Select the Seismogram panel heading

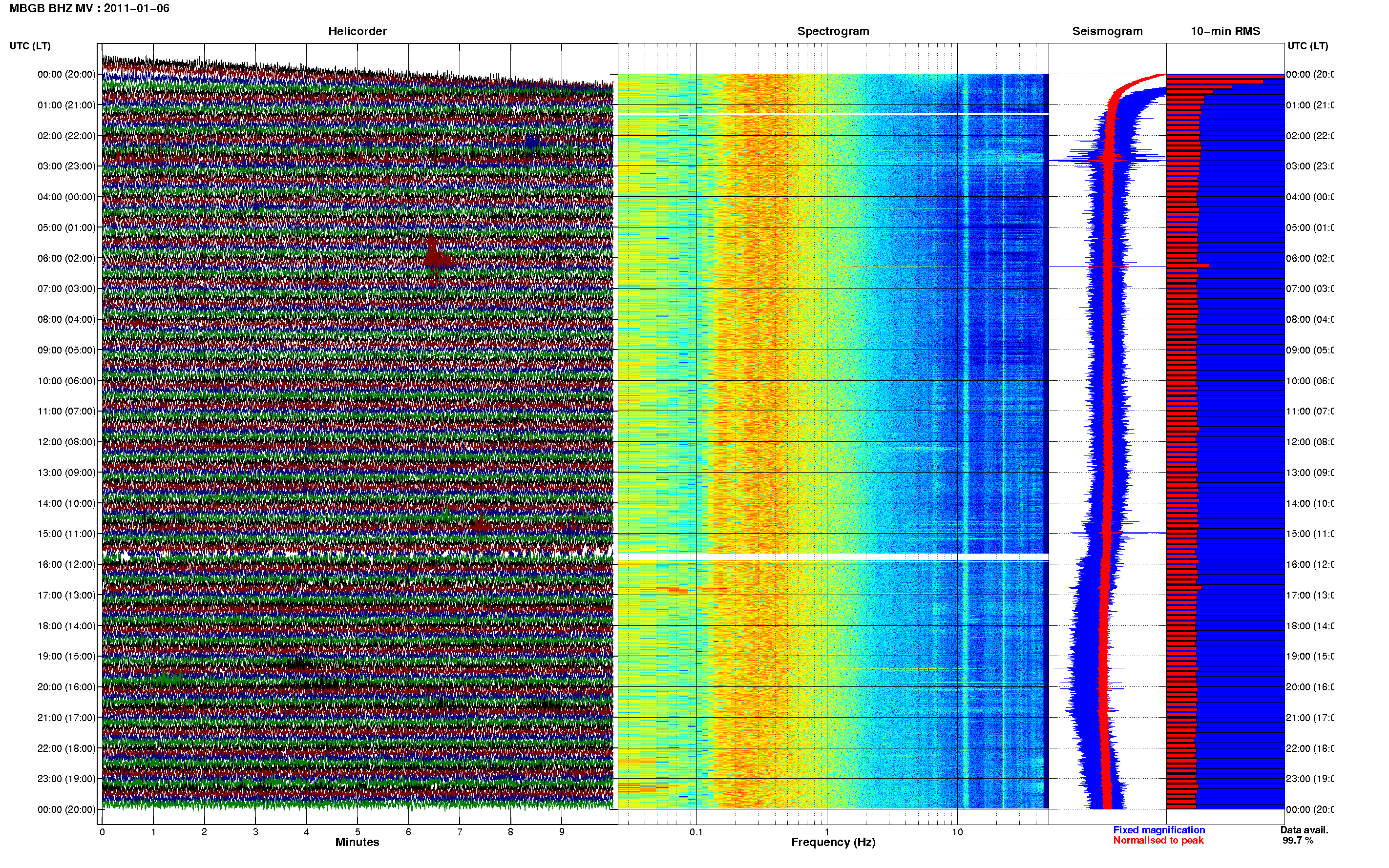click(1107, 31)
